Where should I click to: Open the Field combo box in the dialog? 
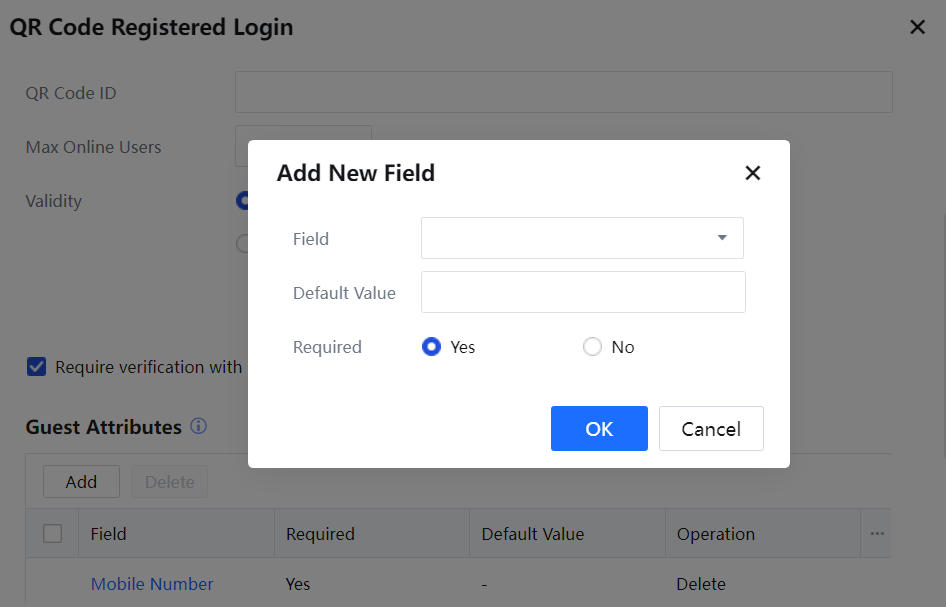click(x=570, y=238)
